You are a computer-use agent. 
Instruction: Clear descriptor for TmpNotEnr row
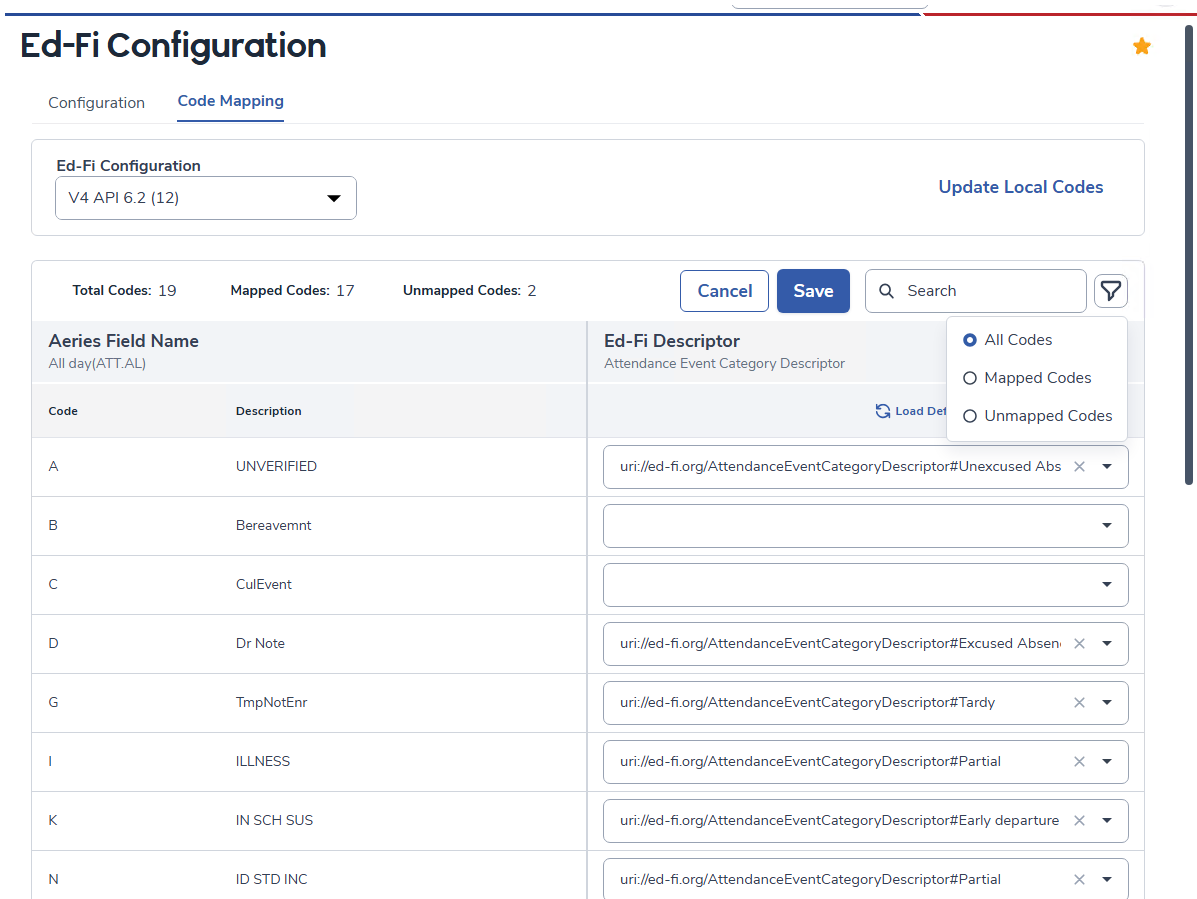point(1079,702)
